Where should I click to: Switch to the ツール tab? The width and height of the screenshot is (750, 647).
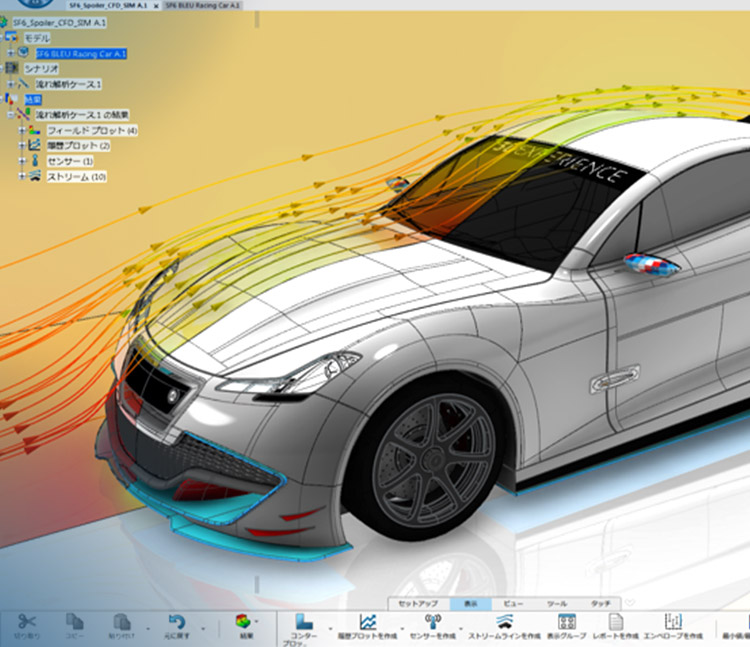[556, 604]
